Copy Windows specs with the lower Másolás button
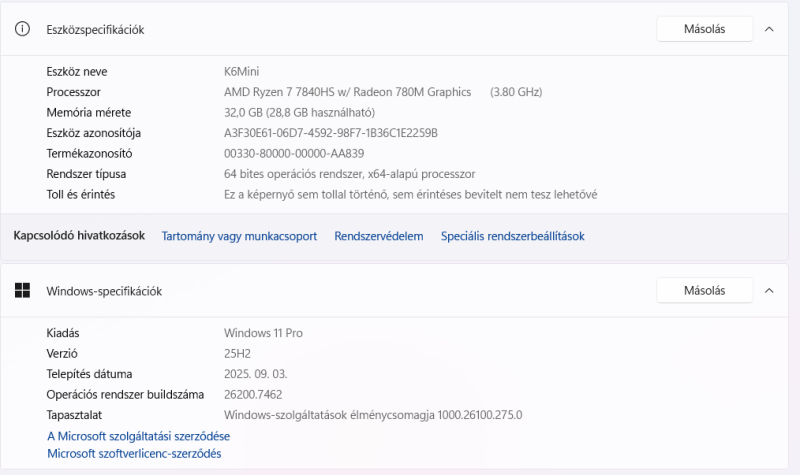The image size is (800, 475). 704,291
